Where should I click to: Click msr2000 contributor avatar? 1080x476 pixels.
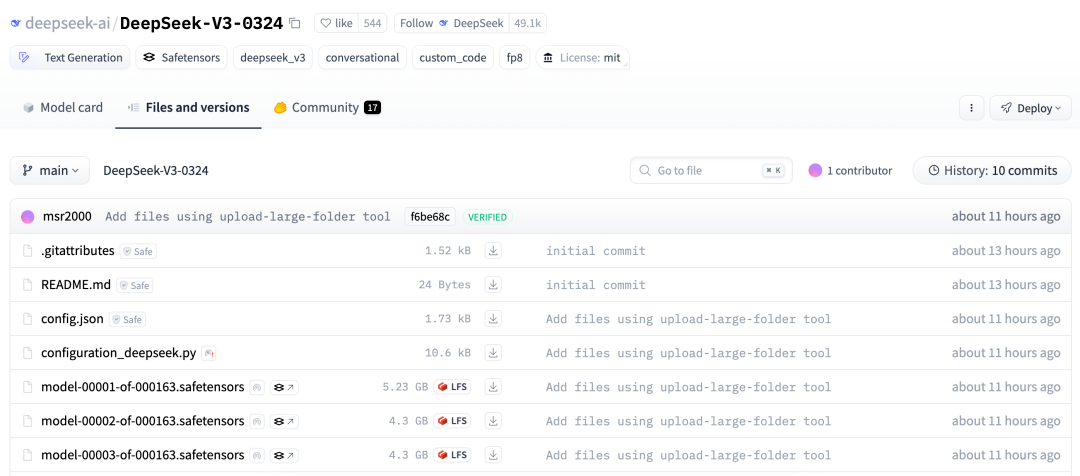(28, 217)
